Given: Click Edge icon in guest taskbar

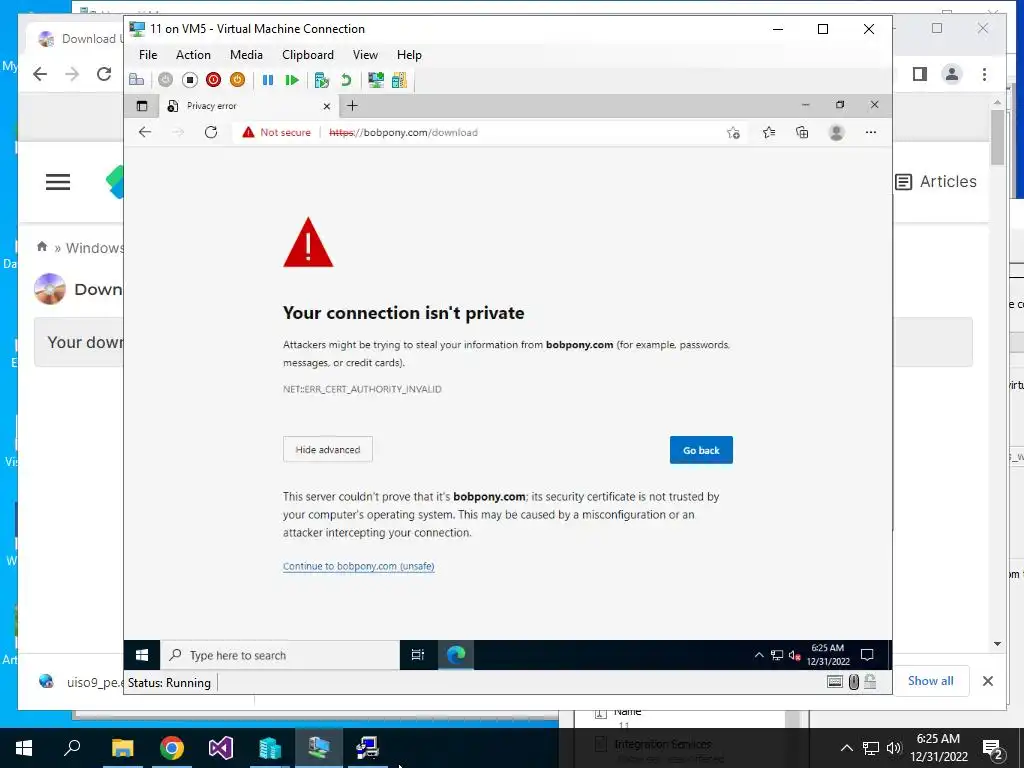Looking at the screenshot, I should point(456,654).
